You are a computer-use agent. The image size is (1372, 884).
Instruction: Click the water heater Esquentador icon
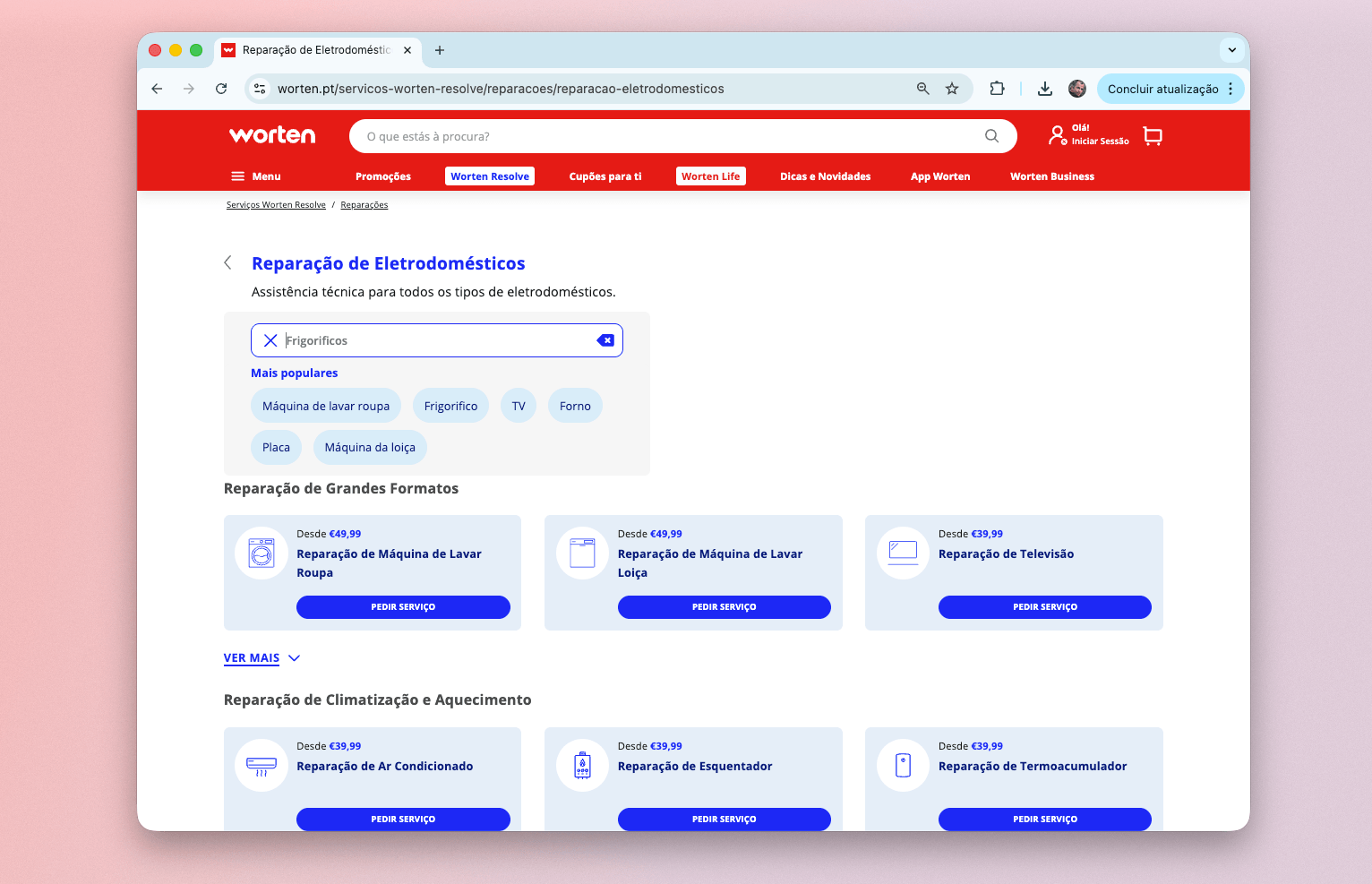(582, 765)
